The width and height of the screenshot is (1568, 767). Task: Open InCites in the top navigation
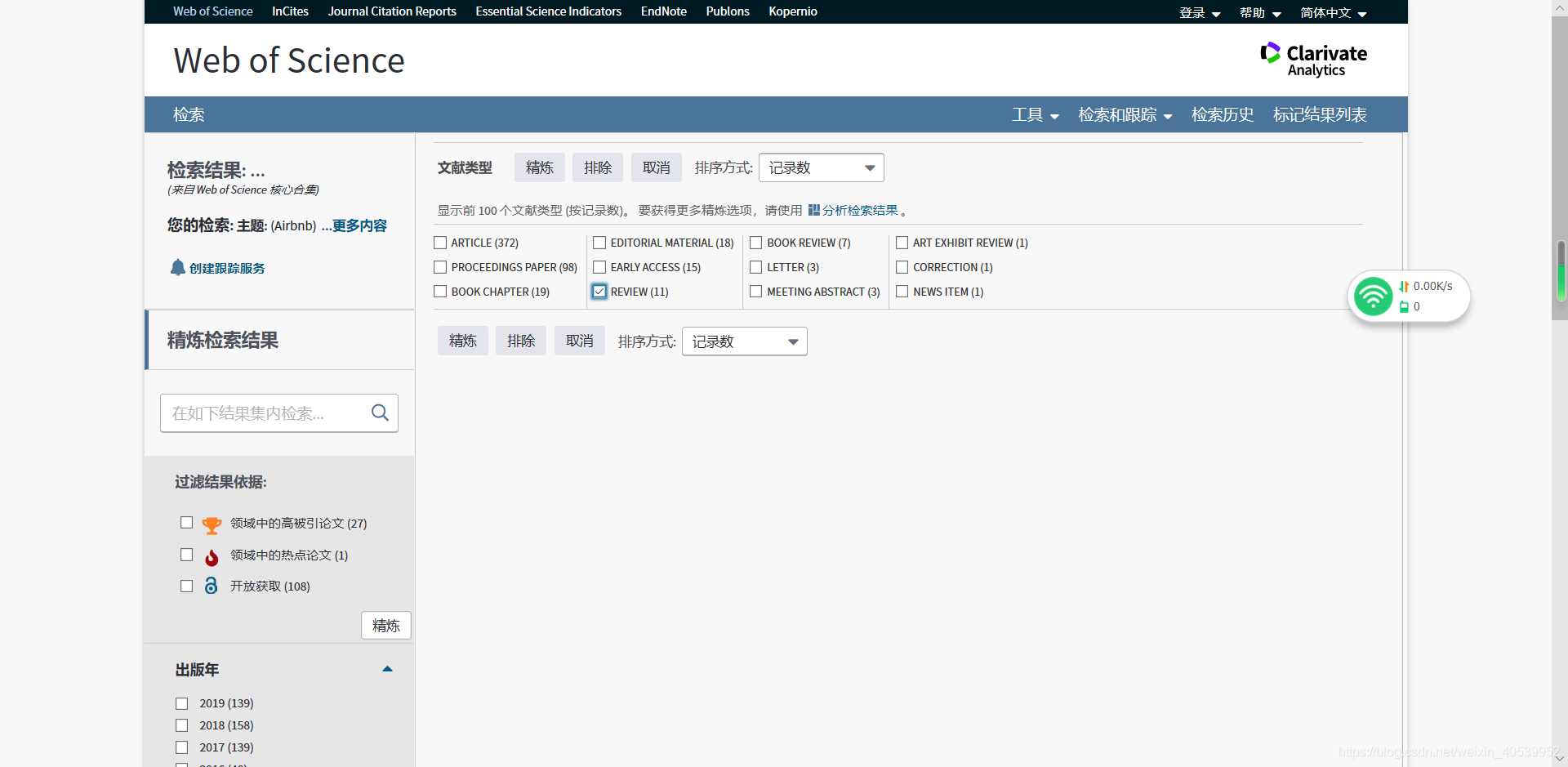(x=290, y=11)
